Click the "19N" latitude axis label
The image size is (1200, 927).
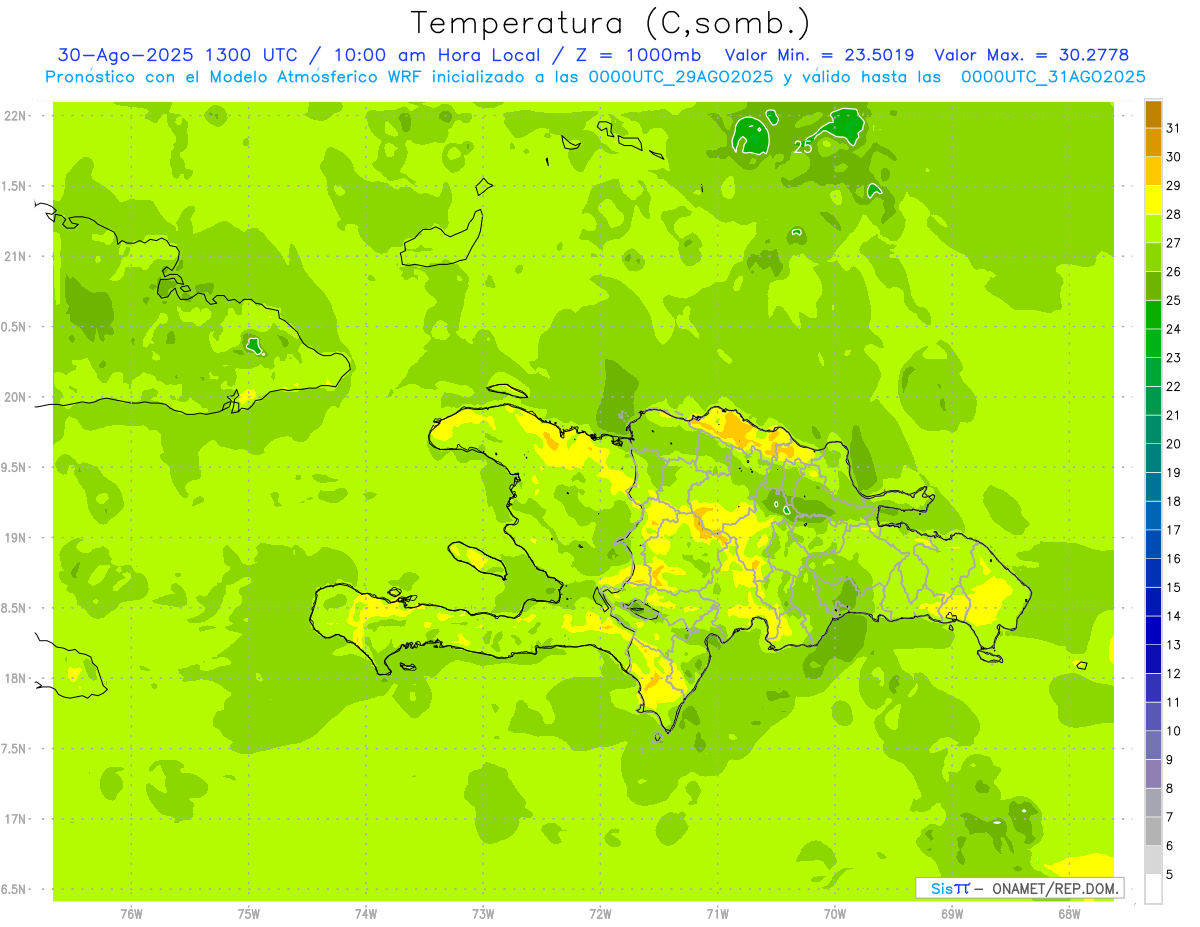point(15,537)
